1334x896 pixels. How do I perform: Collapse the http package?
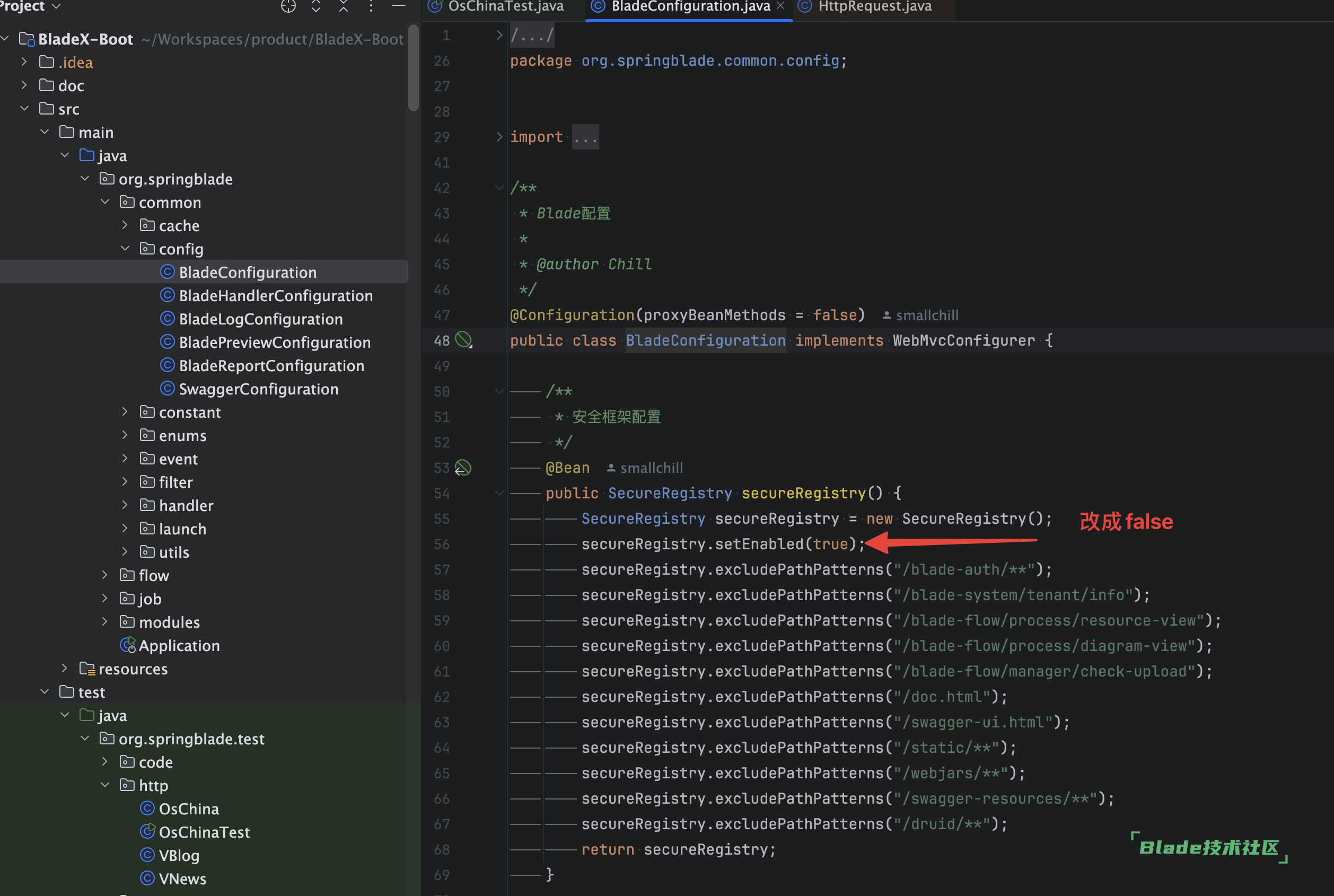point(105,785)
